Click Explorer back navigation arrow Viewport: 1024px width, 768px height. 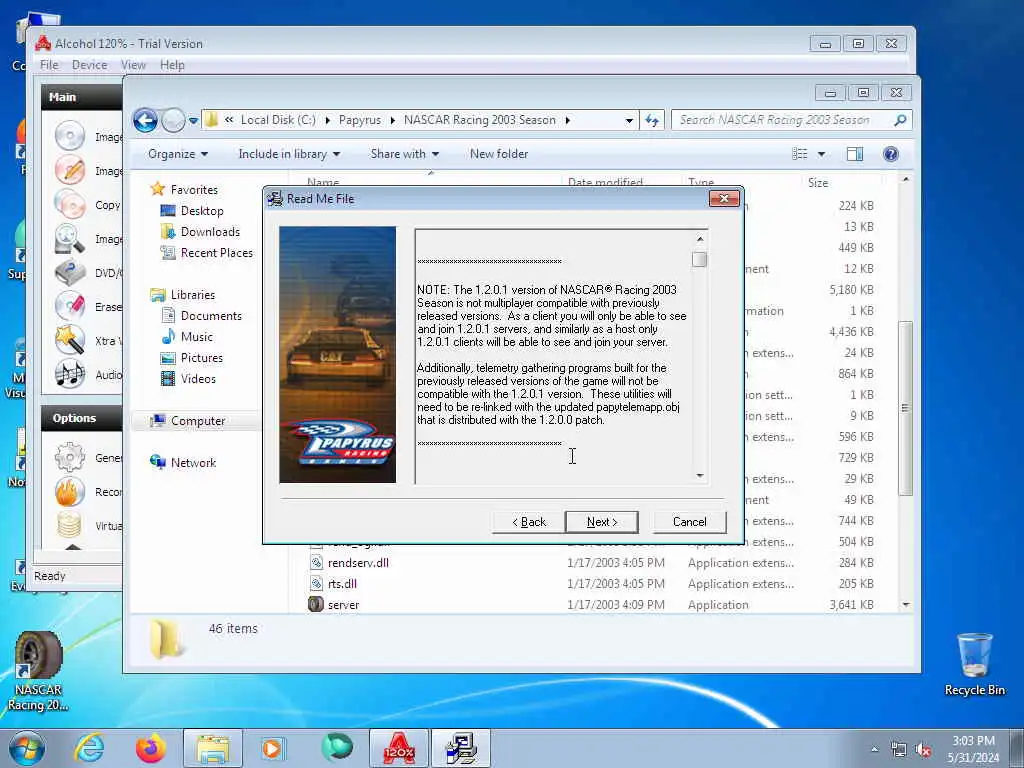click(145, 120)
